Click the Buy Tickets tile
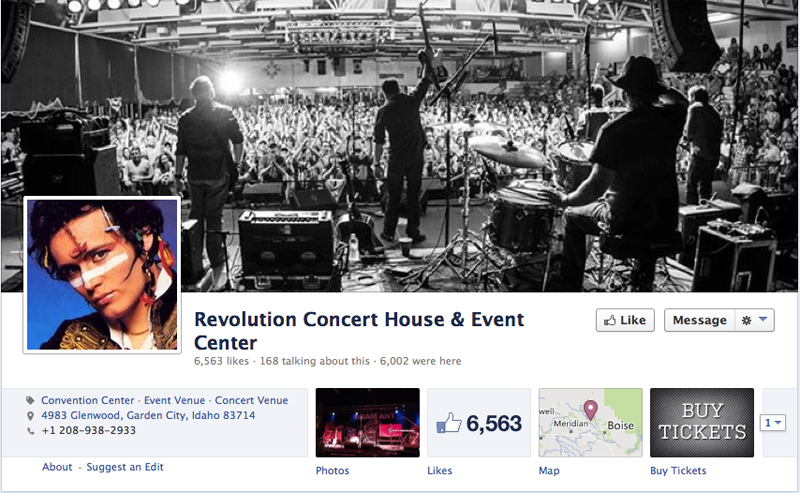The width and height of the screenshot is (800, 493). 702,423
